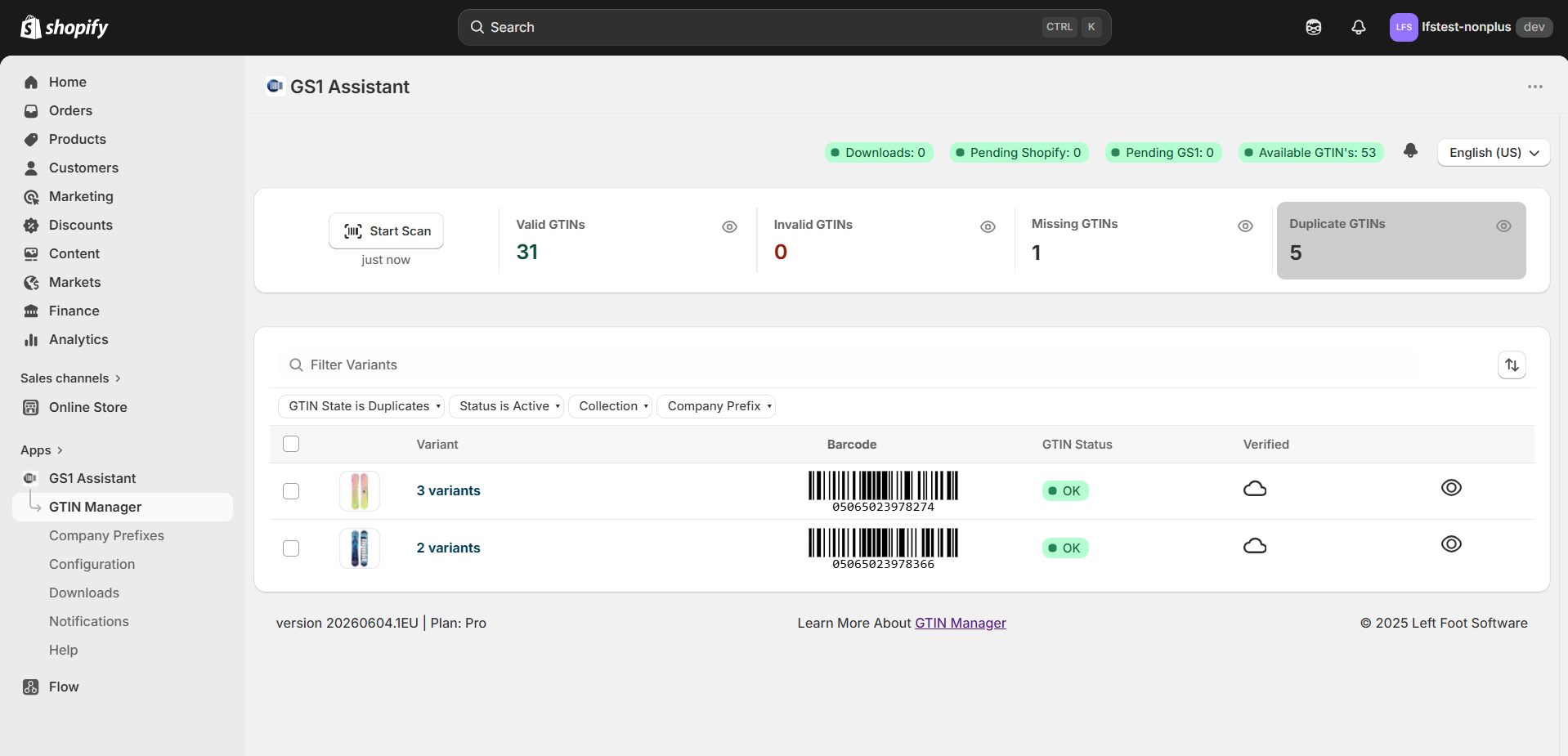Click the Downloads: 0 badge
This screenshot has height=756, width=1568.
(x=879, y=153)
